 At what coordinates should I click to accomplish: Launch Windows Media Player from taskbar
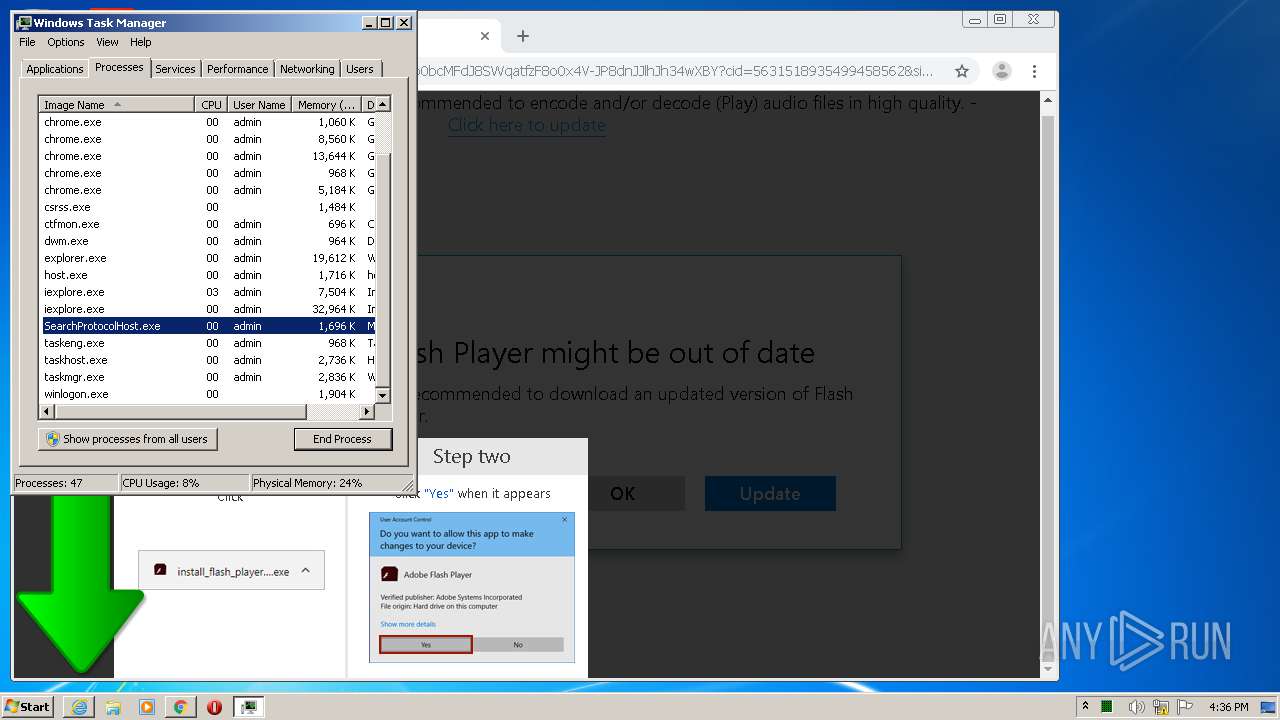click(x=147, y=707)
